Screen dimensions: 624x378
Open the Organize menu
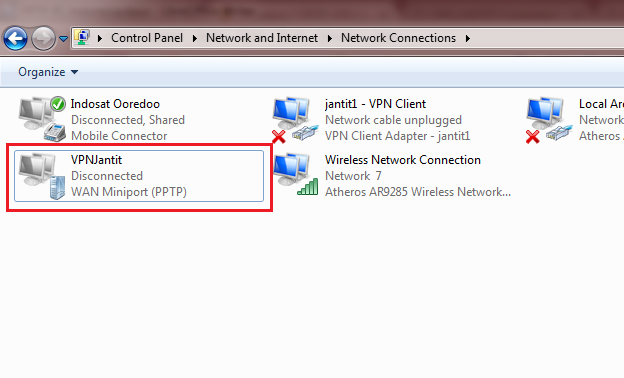pyautogui.click(x=48, y=72)
